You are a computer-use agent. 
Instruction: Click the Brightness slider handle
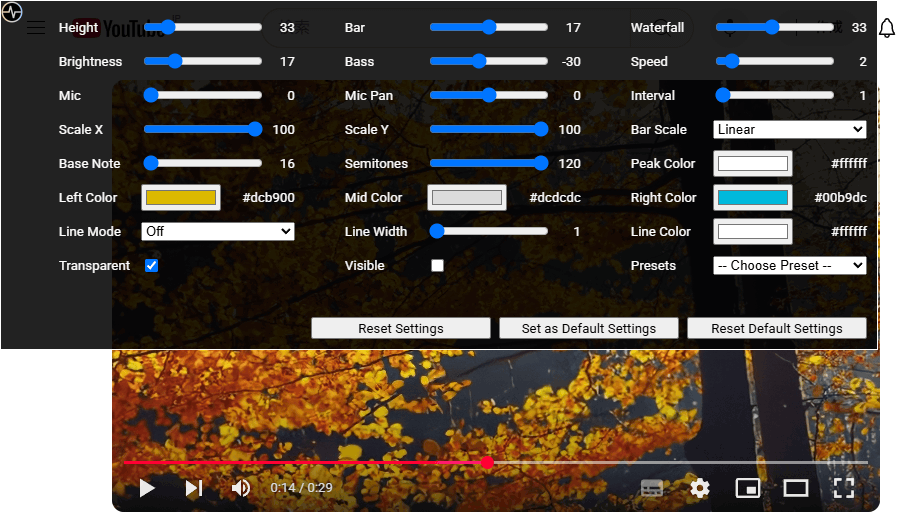(175, 61)
